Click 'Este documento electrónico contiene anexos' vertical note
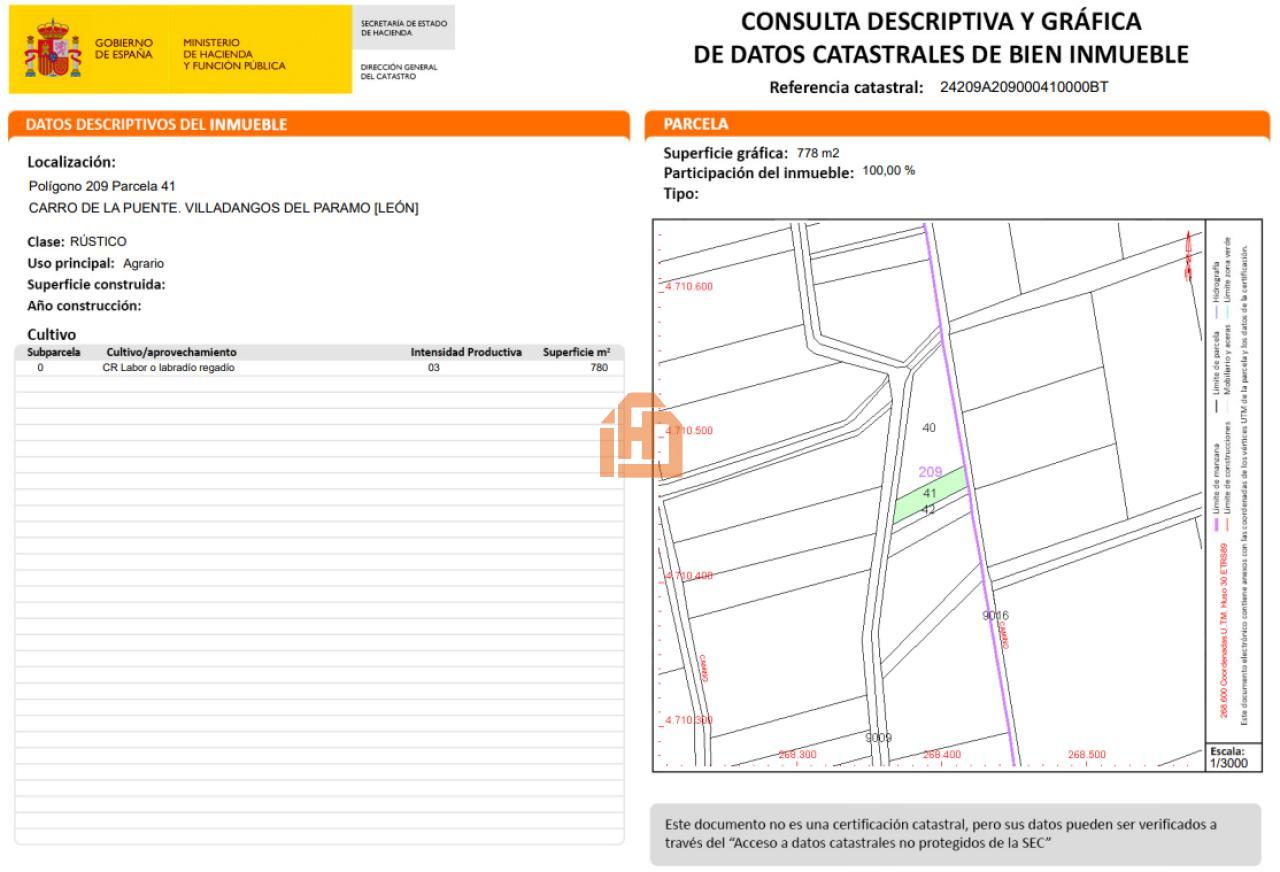Image resolution: width=1280 pixels, height=872 pixels. (x=1244, y=483)
